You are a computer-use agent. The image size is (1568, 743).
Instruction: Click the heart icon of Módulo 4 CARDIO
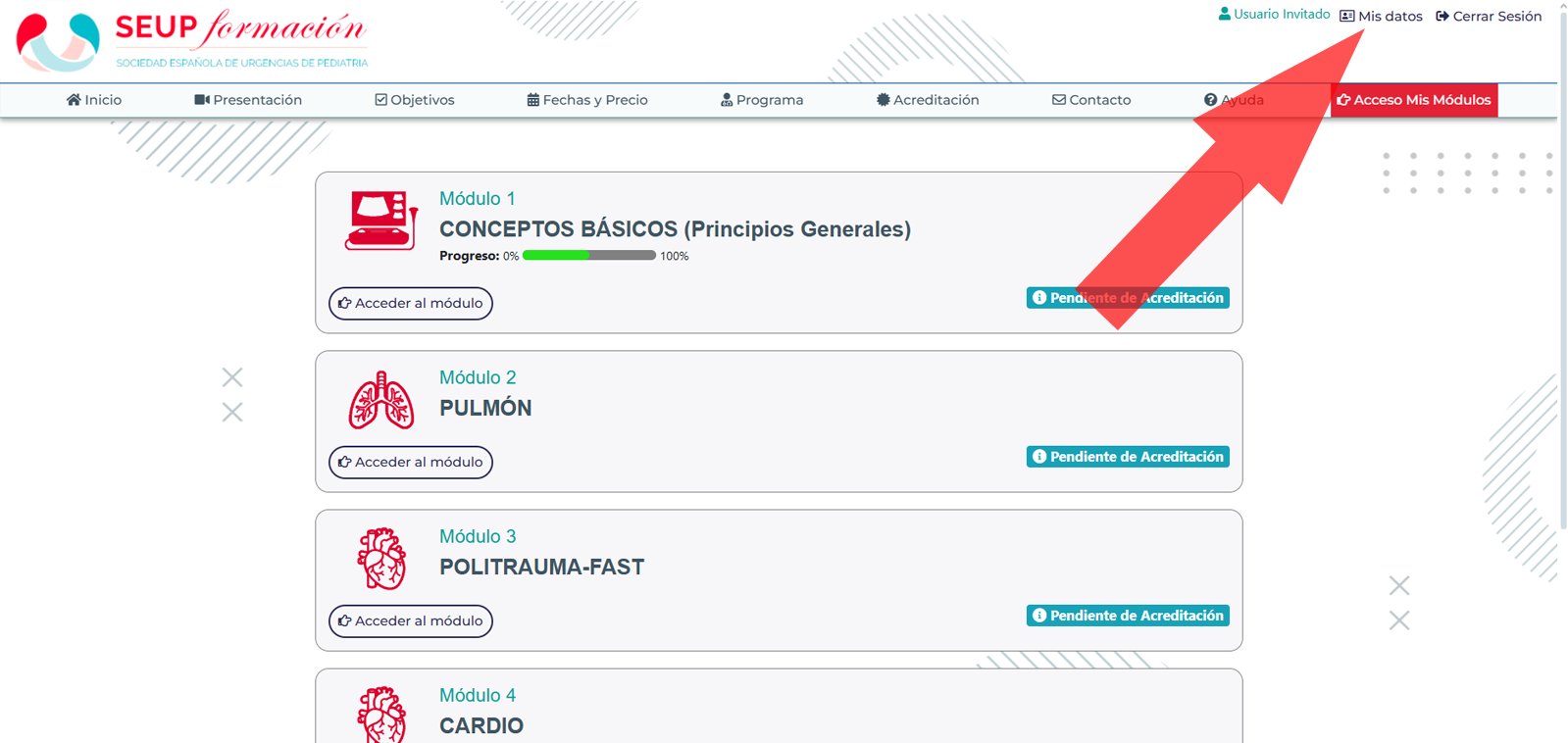381,715
